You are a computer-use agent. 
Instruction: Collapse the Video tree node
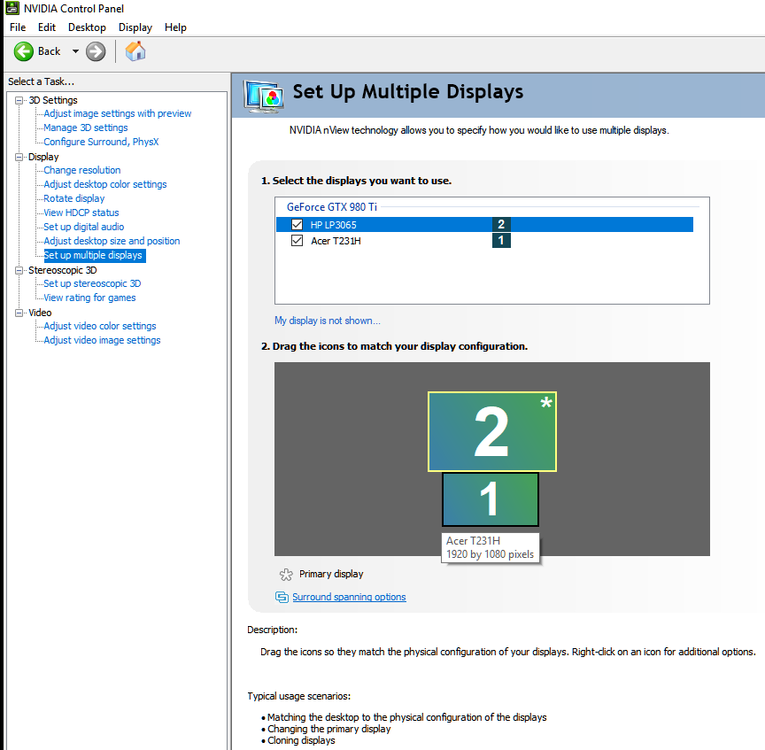(x=19, y=313)
